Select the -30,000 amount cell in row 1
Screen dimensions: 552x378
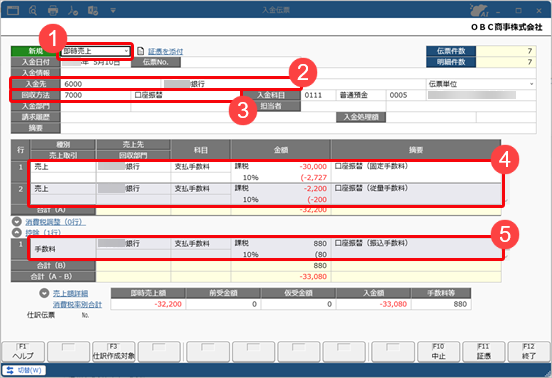[281, 166]
